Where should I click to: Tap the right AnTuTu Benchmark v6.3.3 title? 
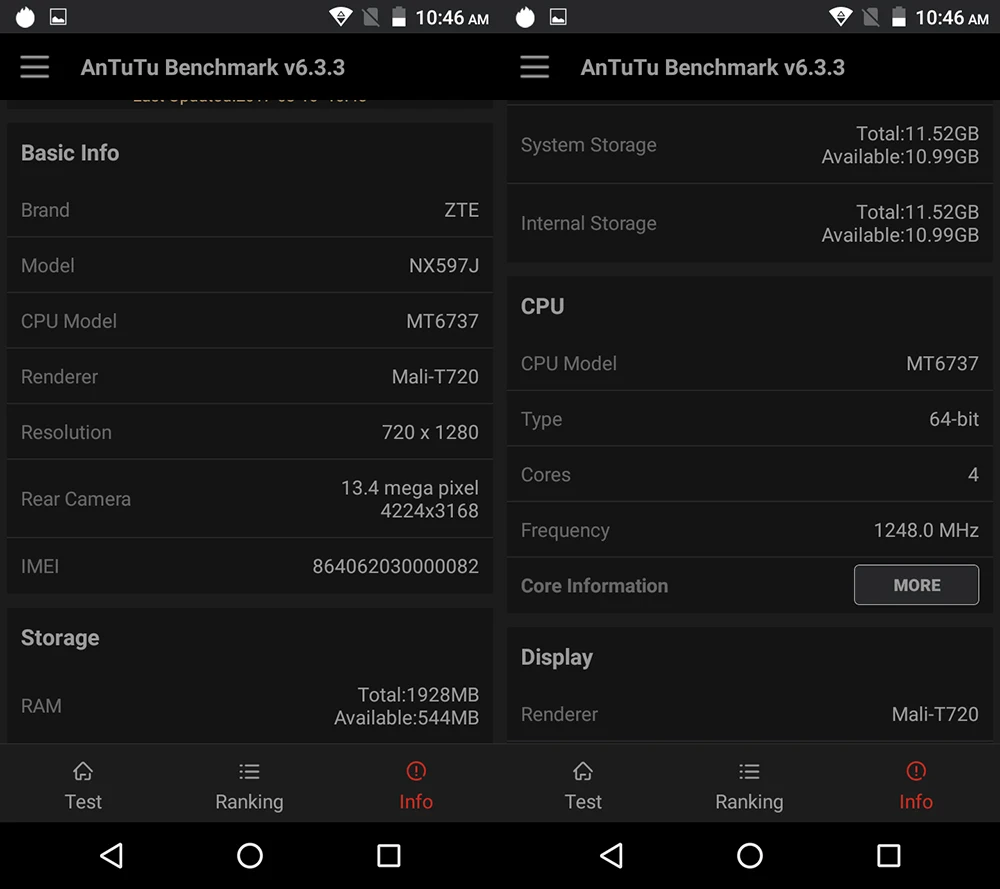[x=712, y=67]
